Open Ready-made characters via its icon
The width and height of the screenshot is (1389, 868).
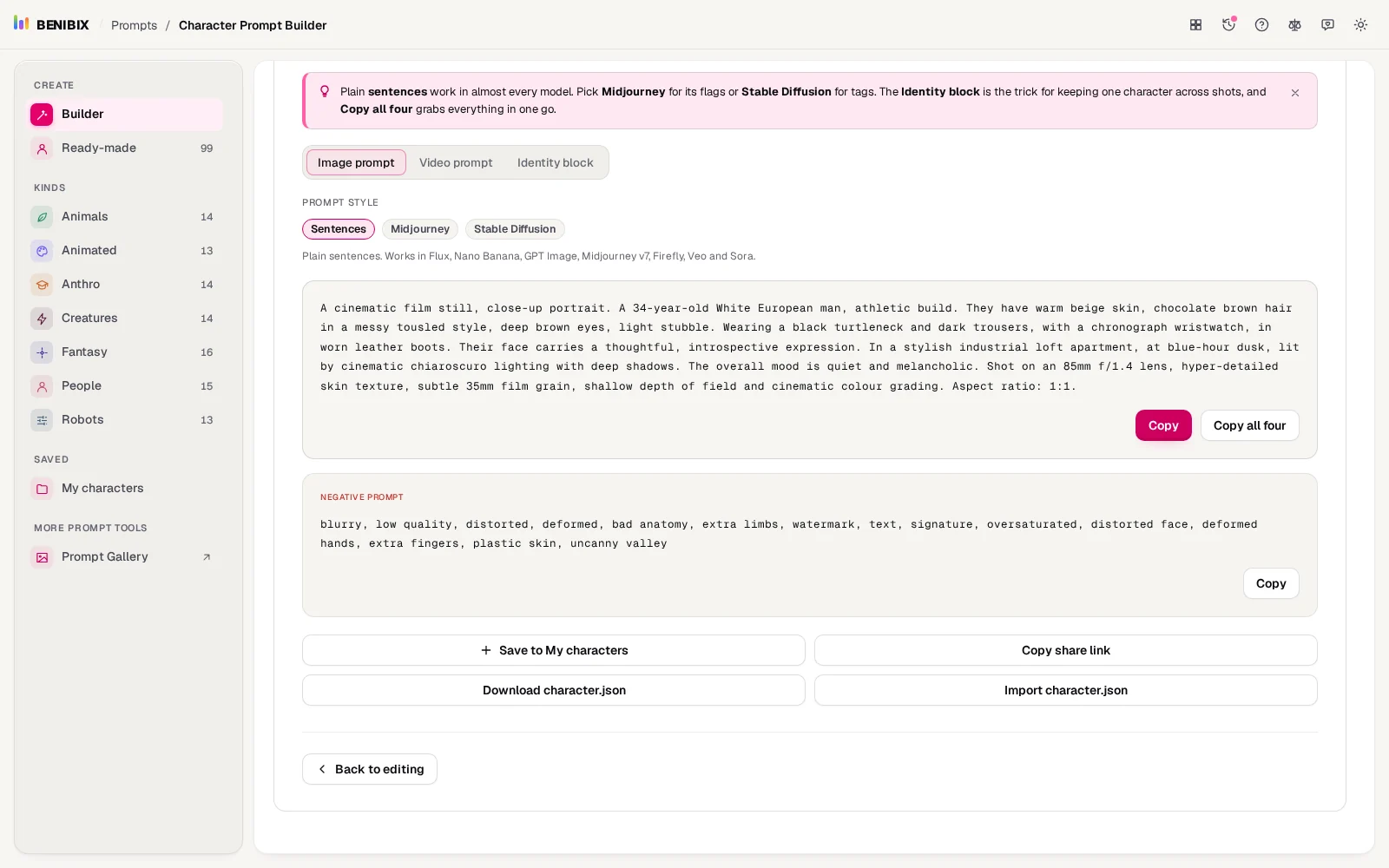tap(42, 148)
